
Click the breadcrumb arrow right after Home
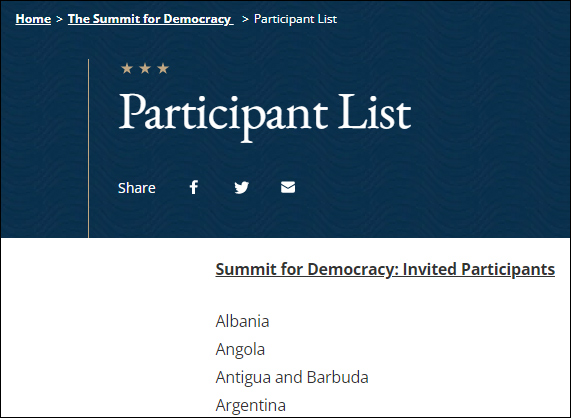point(59,19)
